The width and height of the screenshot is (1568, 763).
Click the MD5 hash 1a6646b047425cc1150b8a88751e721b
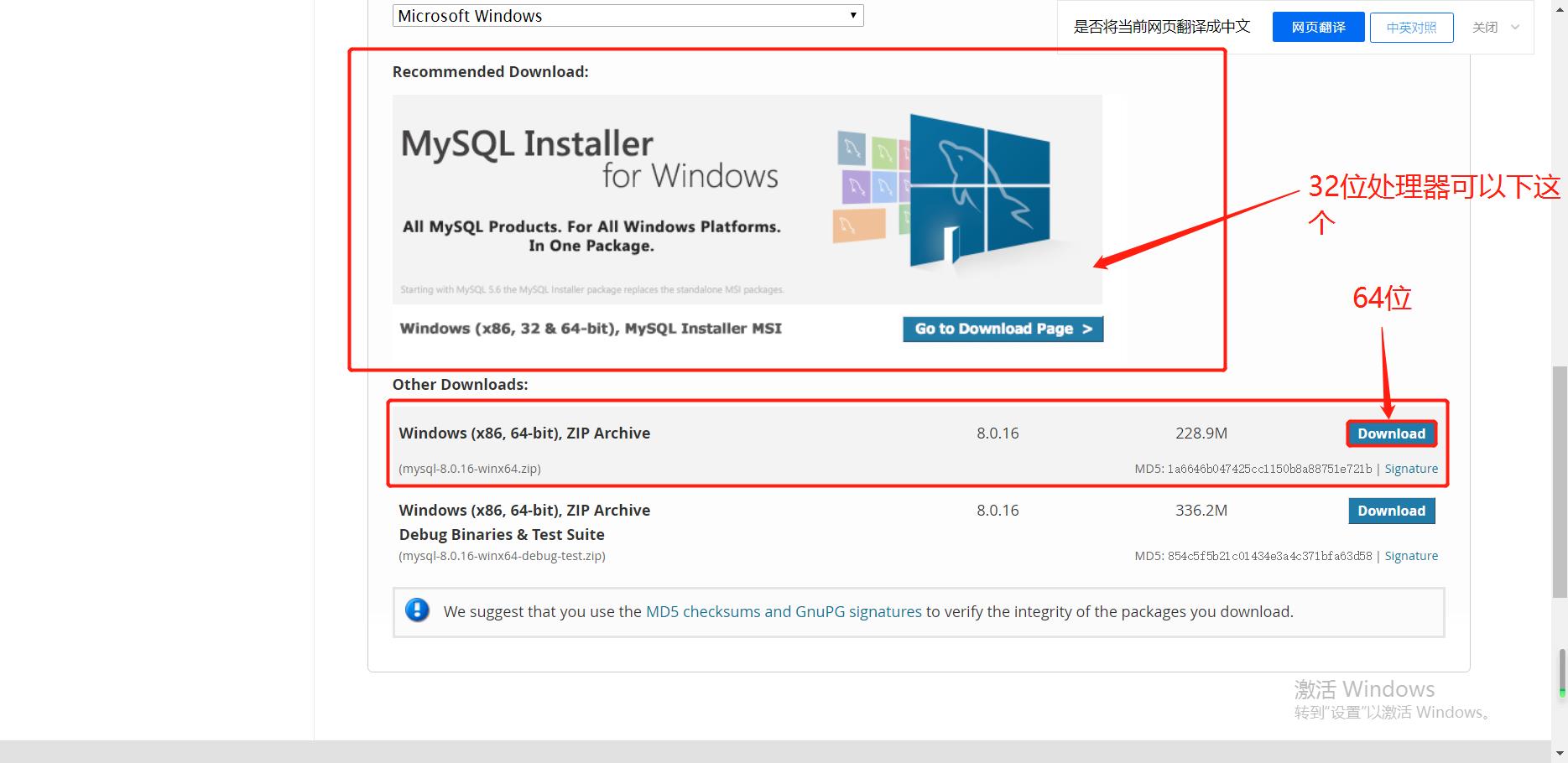[1269, 469]
